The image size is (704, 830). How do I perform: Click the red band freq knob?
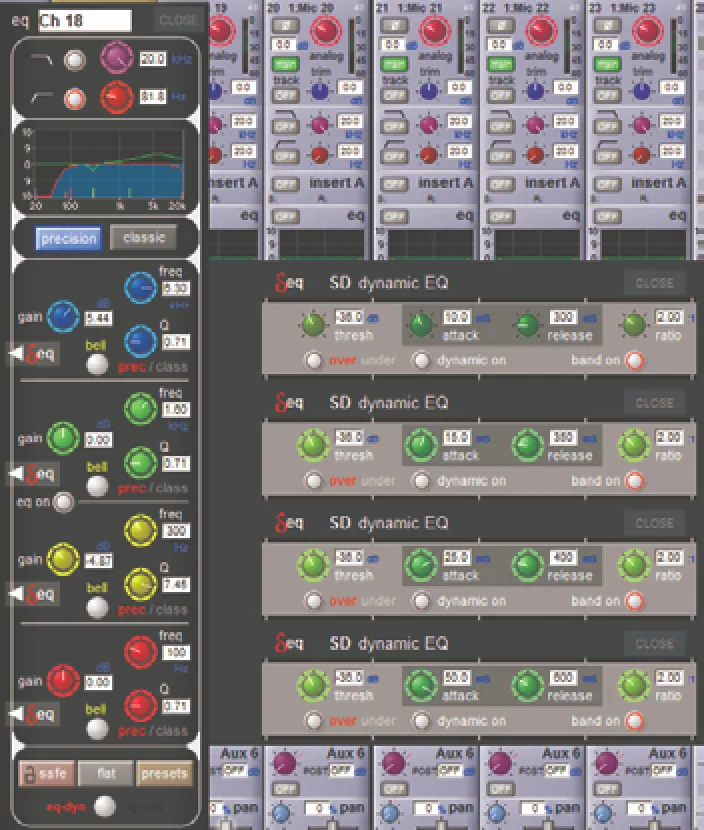tap(140, 652)
